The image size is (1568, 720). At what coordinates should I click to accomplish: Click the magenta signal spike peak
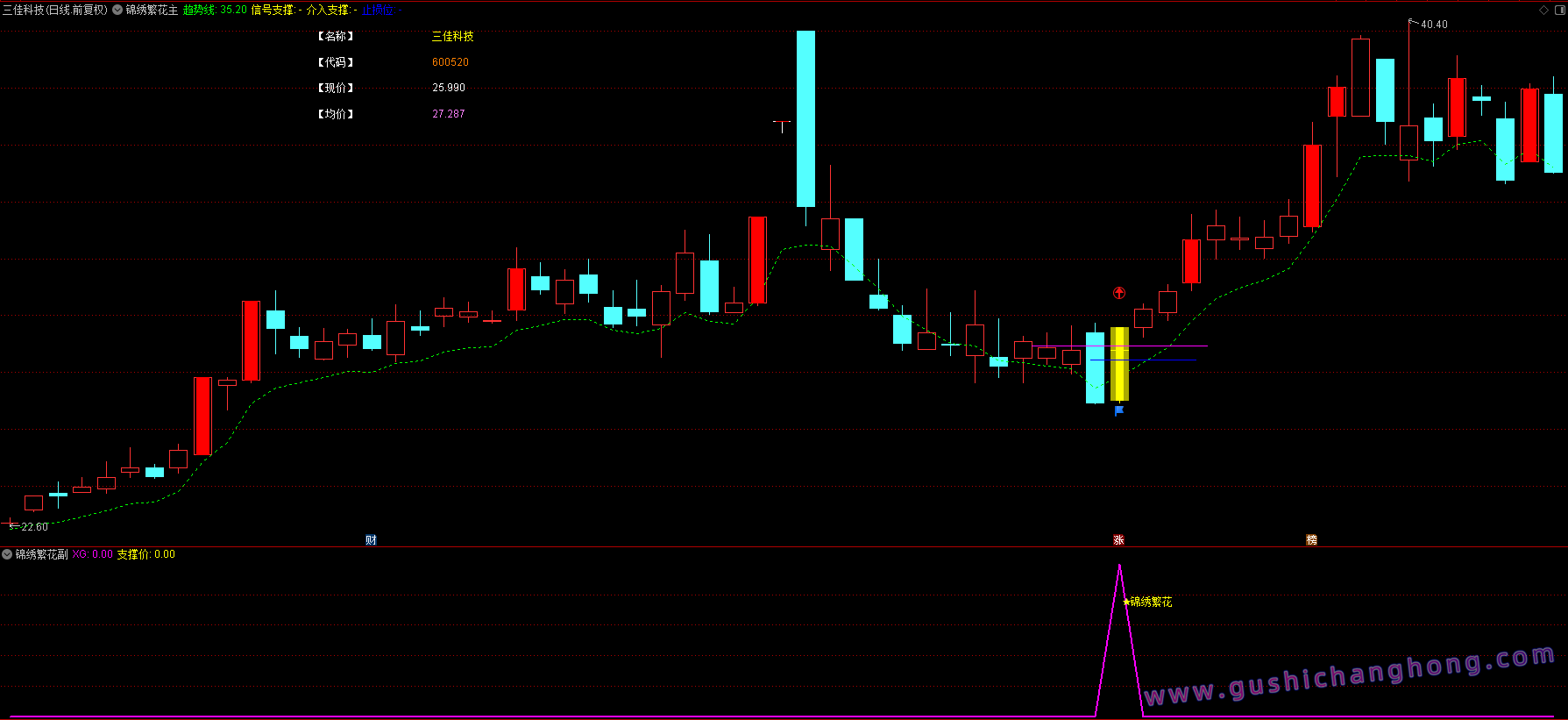click(1119, 567)
